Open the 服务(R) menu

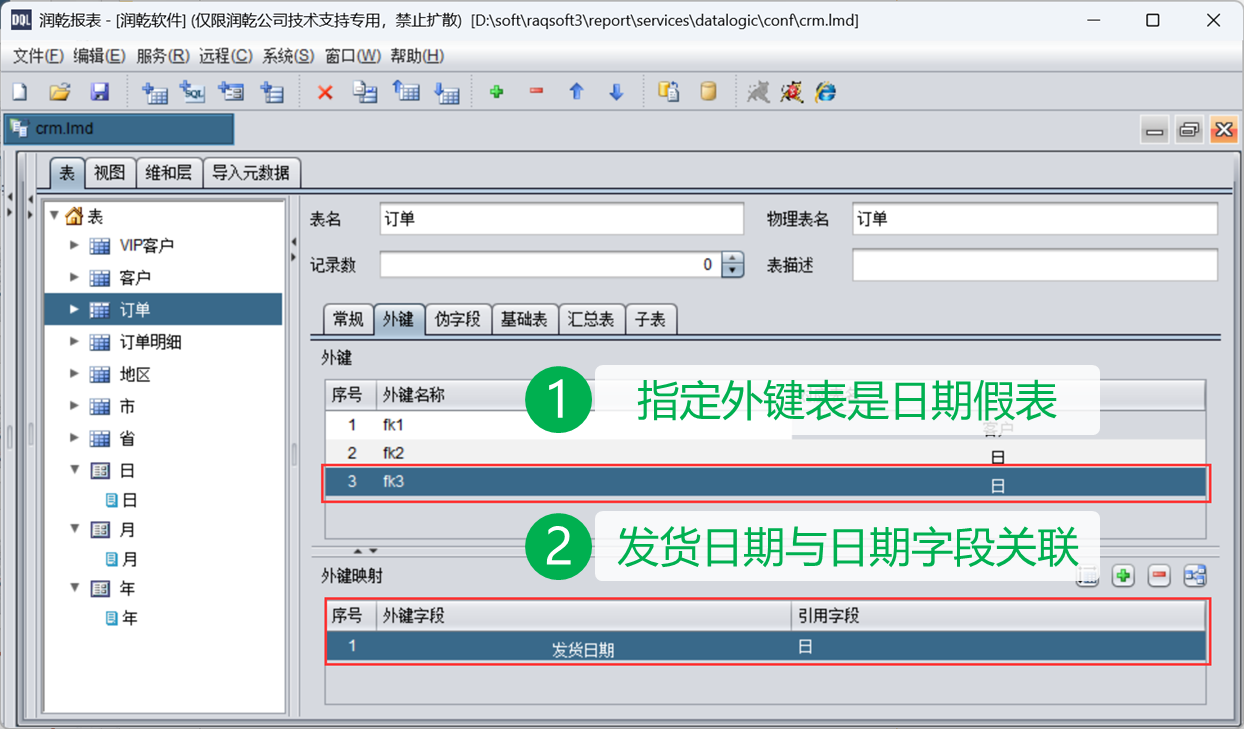pos(163,56)
